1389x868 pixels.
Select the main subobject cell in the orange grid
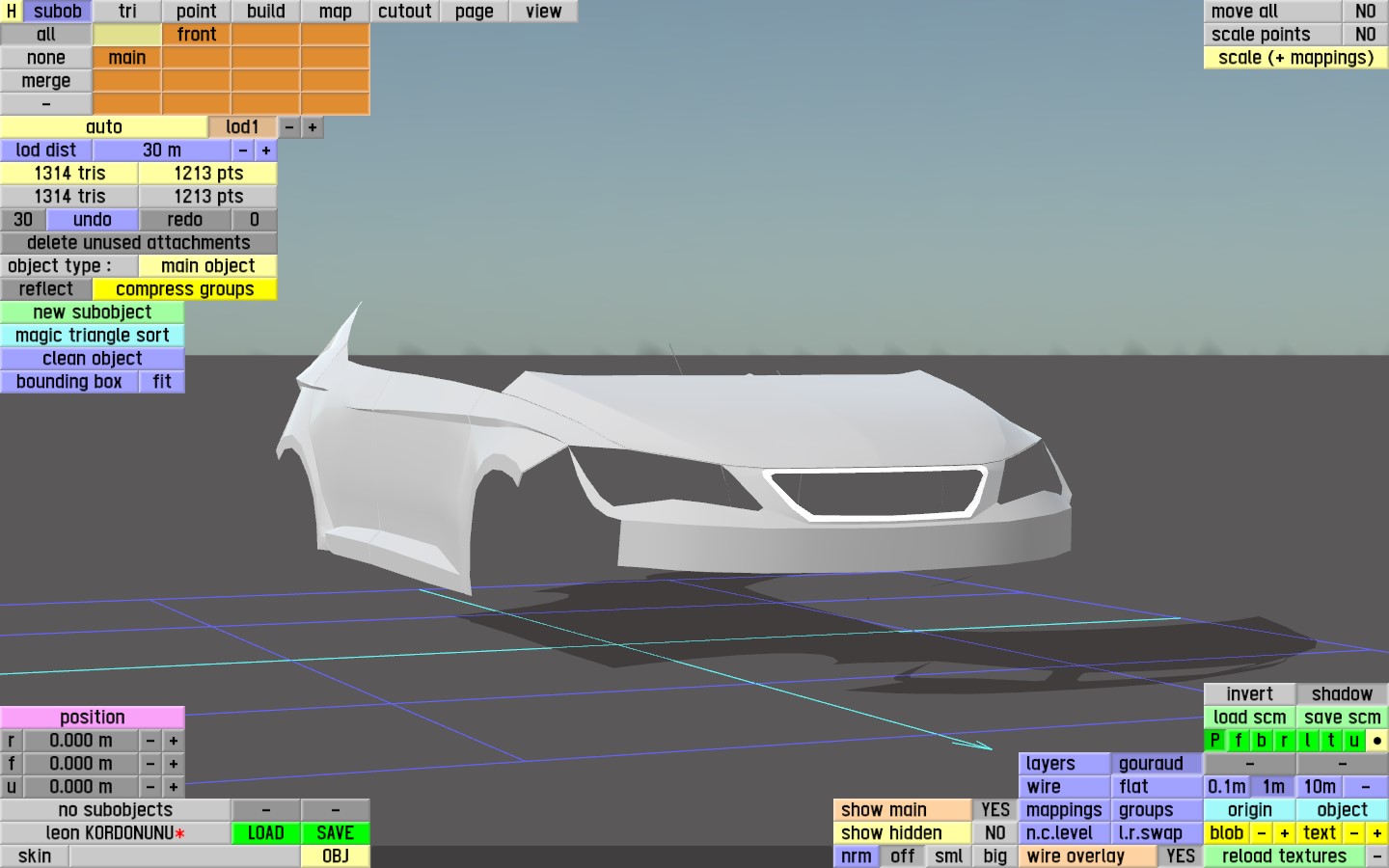(127, 58)
